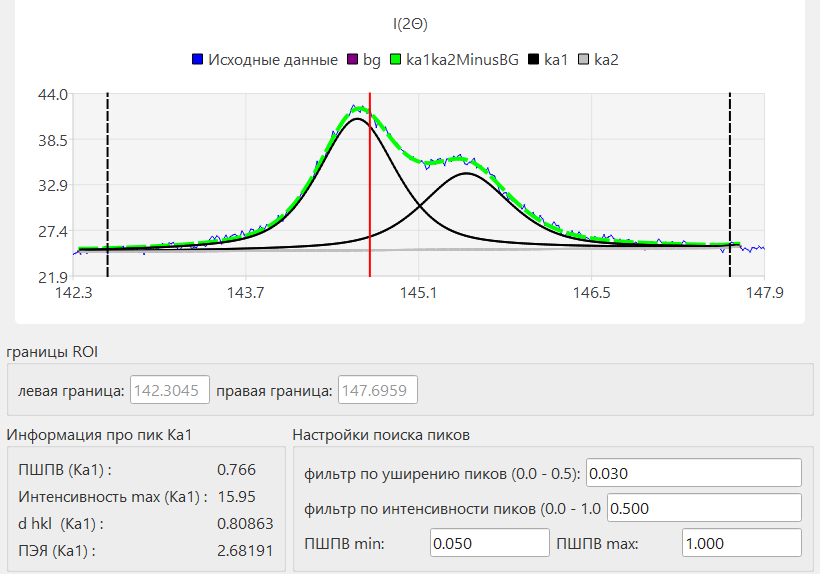Focus the фильтр по интенсивности пиков field
The width and height of the screenshot is (820, 574).
click(704, 508)
